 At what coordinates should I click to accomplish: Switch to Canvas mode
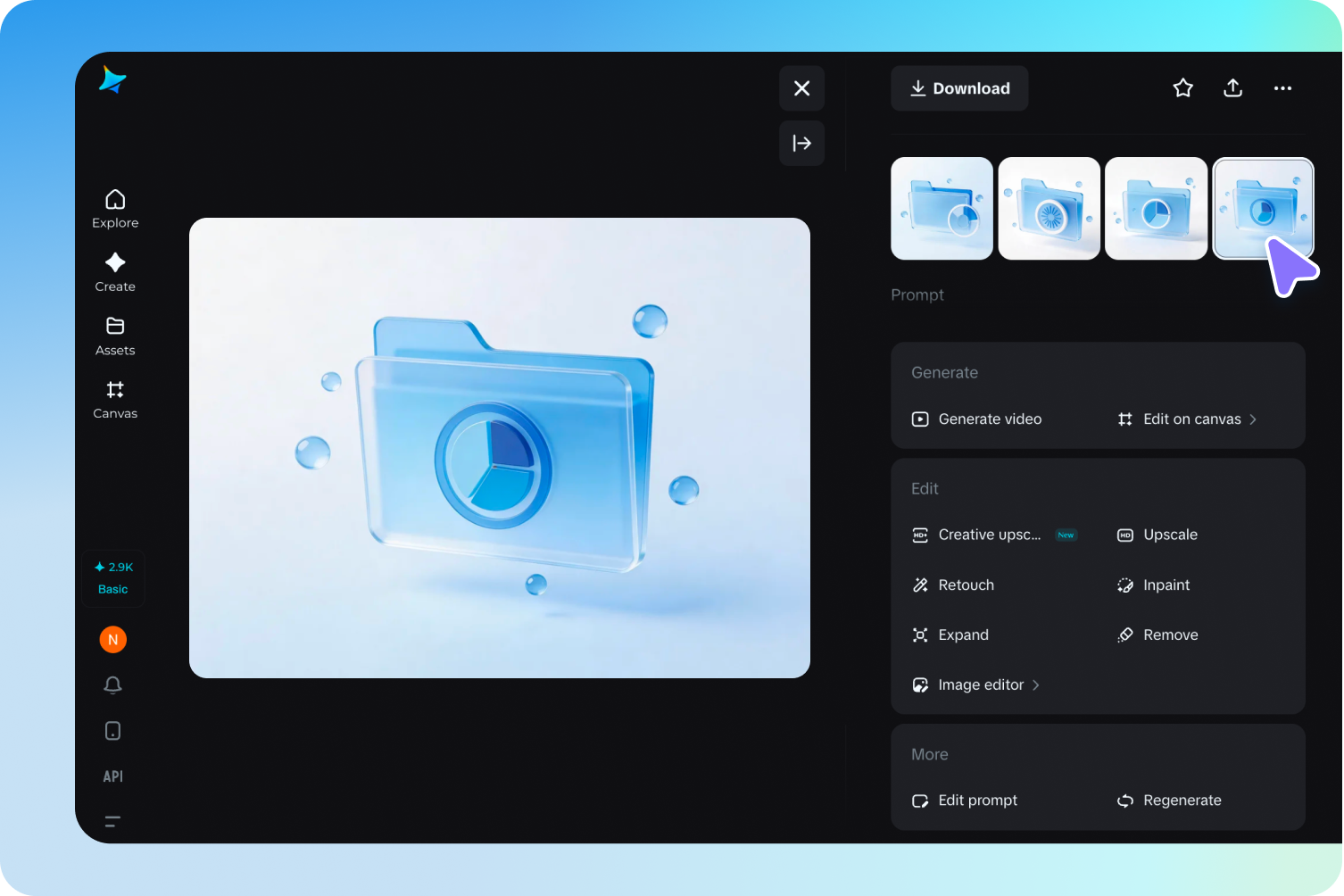click(x=114, y=399)
